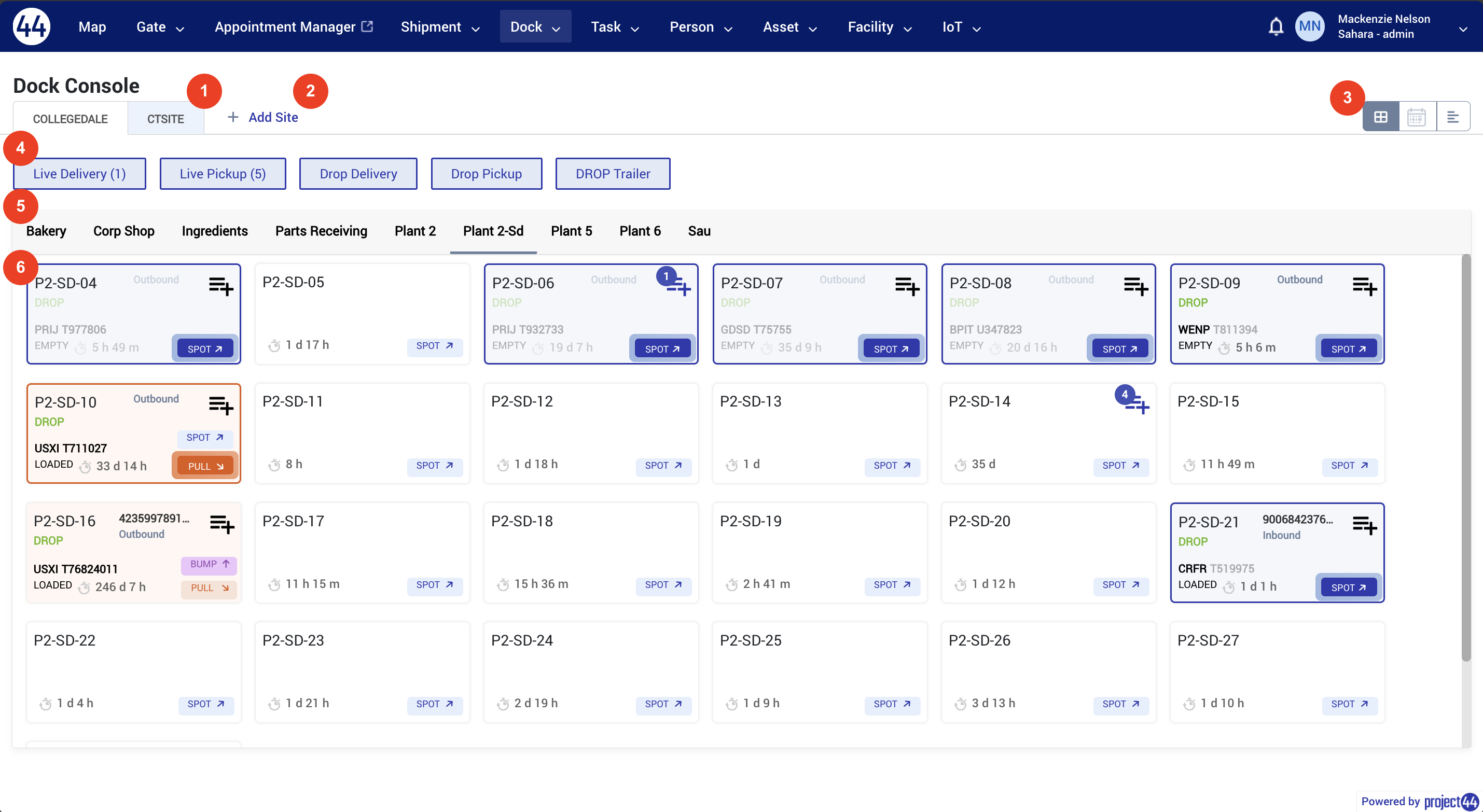
Task: Toggle the Drop Delivery filter
Action: point(358,174)
